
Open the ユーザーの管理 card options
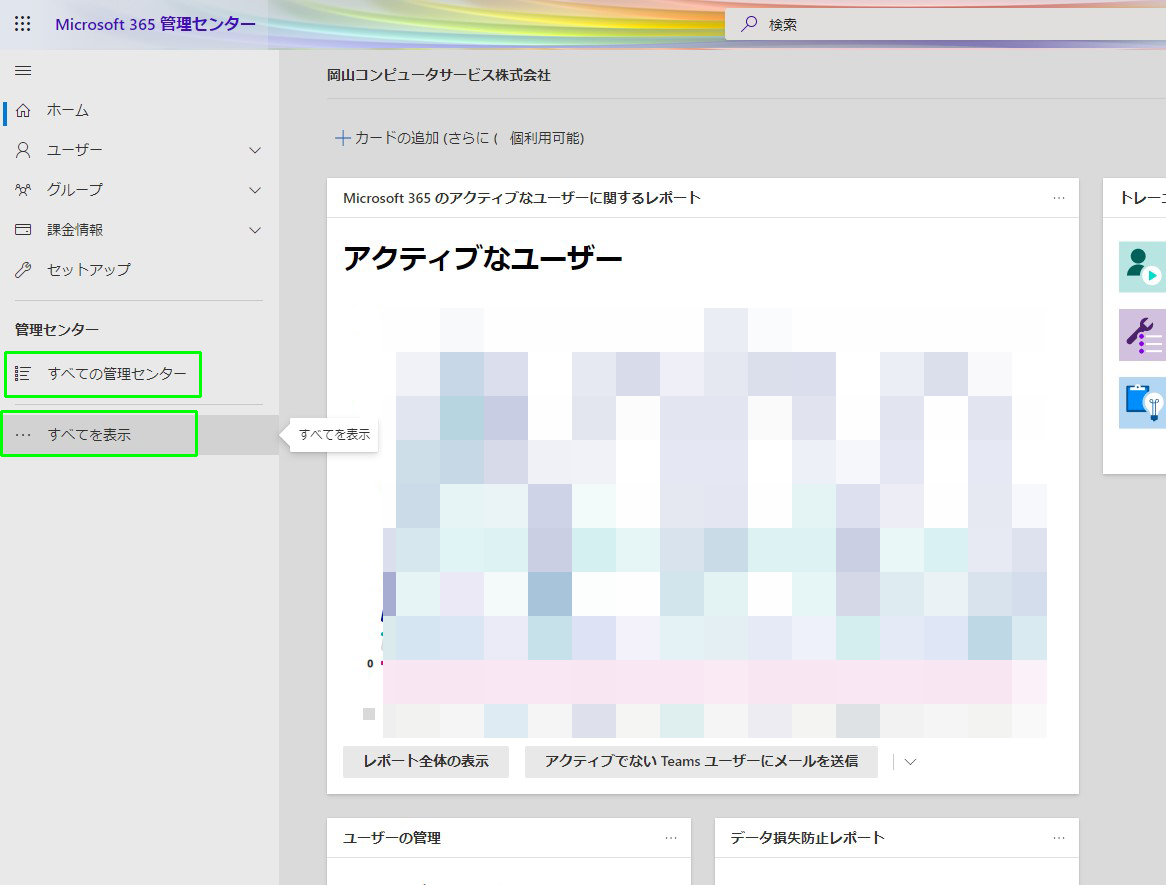[671, 837]
